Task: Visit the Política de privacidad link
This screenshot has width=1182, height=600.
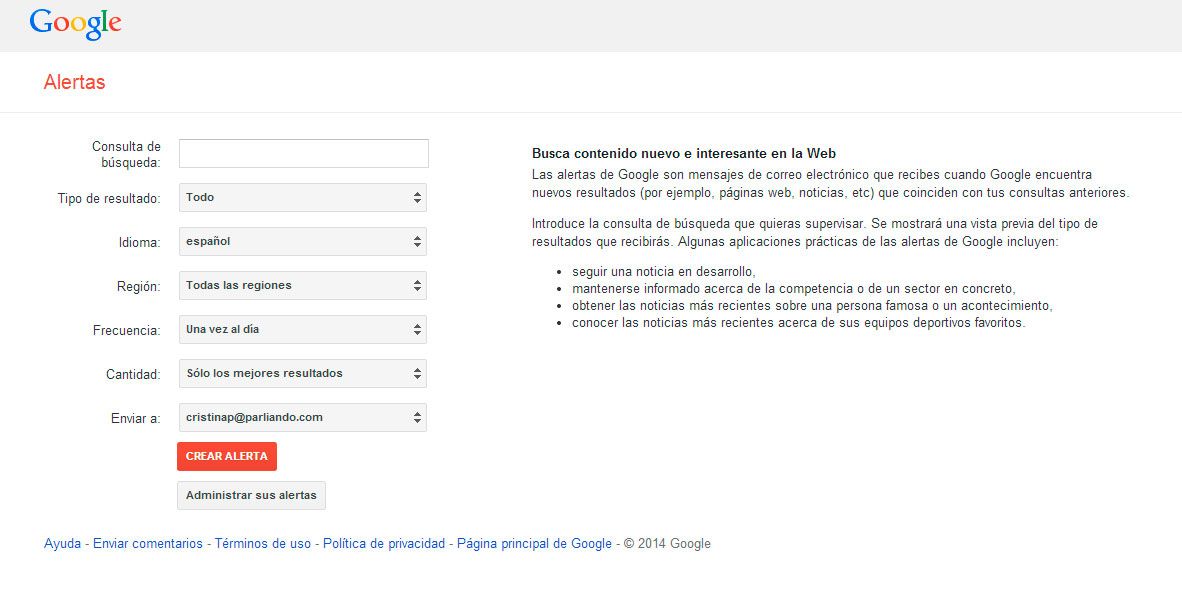Action: pos(384,544)
